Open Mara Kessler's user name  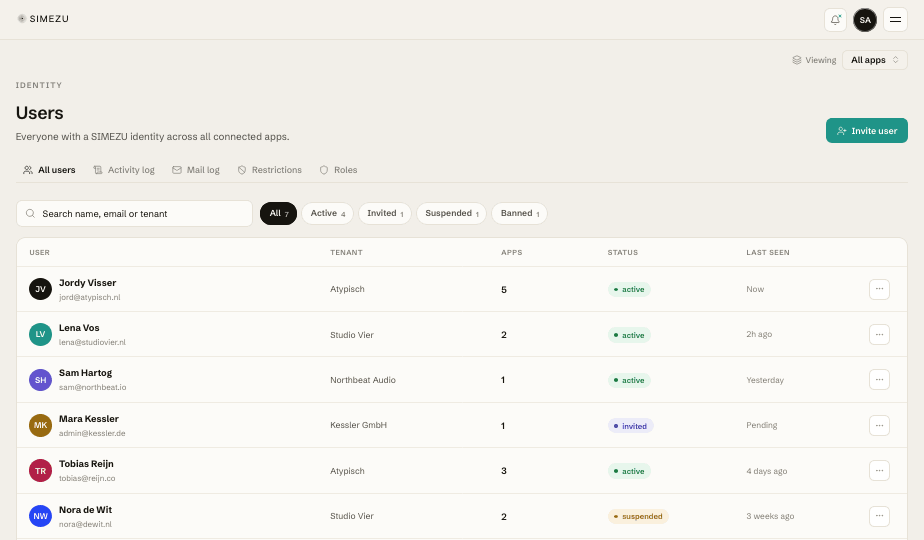click(x=88, y=419)
